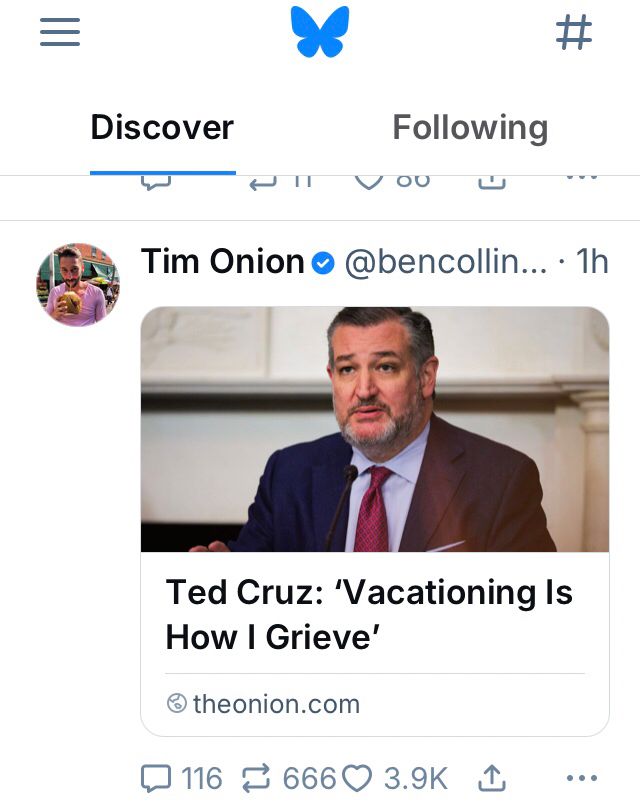The image size is (640, 812).
Task: Open more options on Tim Onion's post
Action: pyautogui.click(x=581, y=778)
